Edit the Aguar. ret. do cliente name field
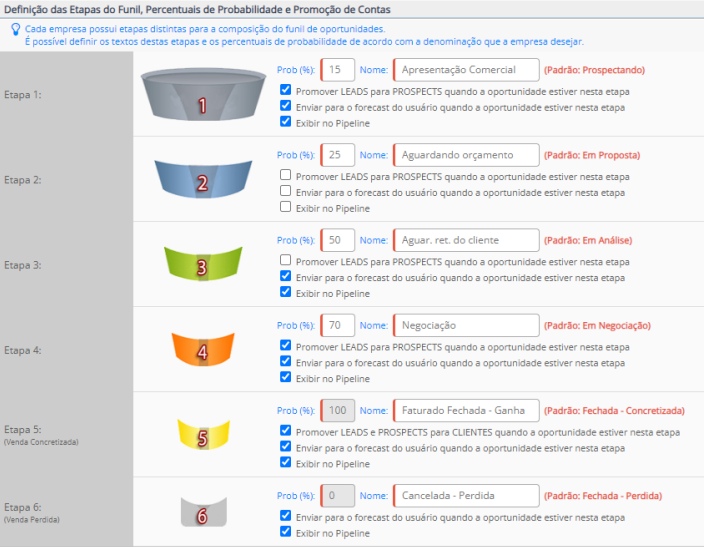 click(466, 240)
